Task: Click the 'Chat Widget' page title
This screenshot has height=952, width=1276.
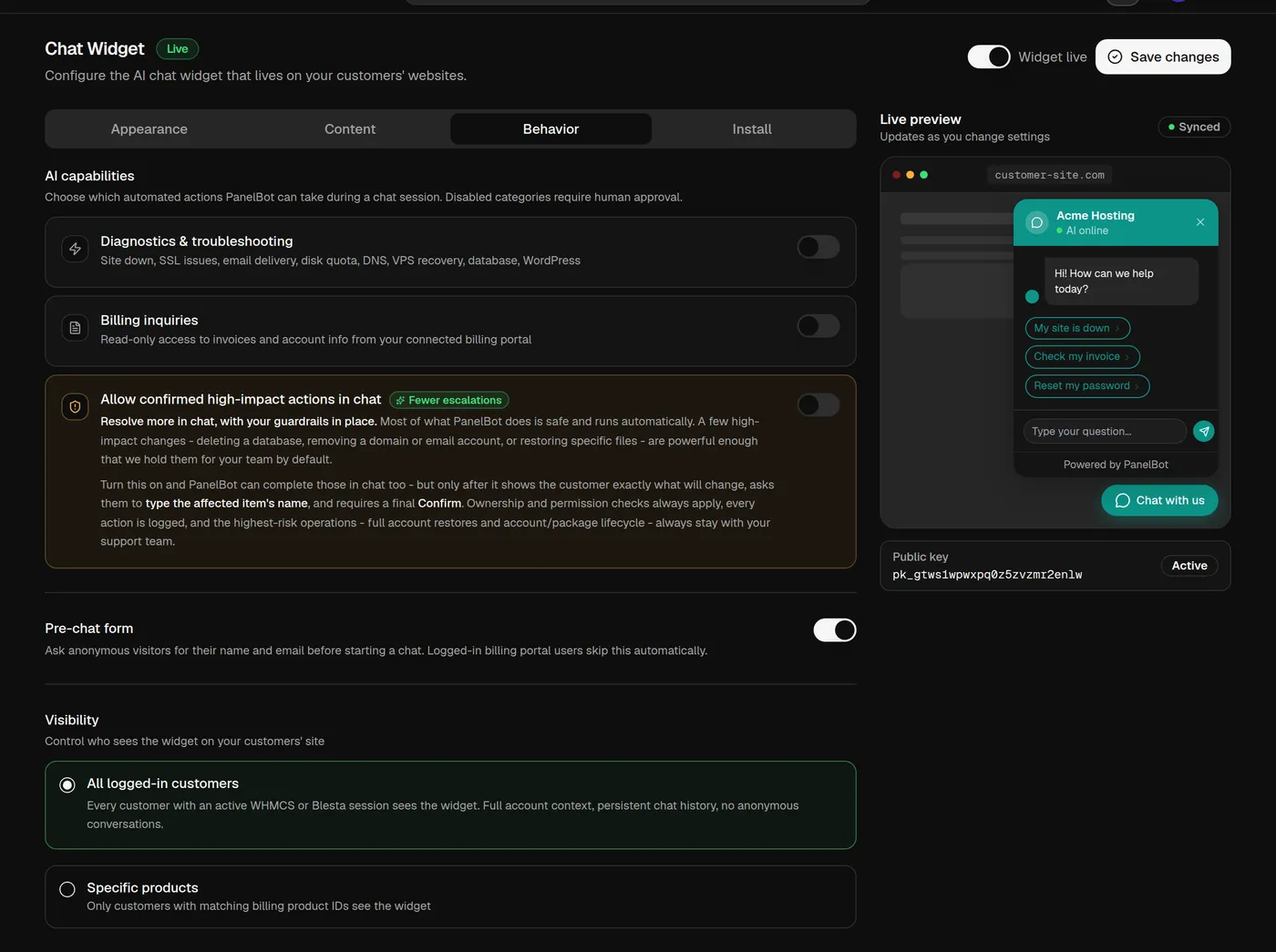Action: click(95, 48)
